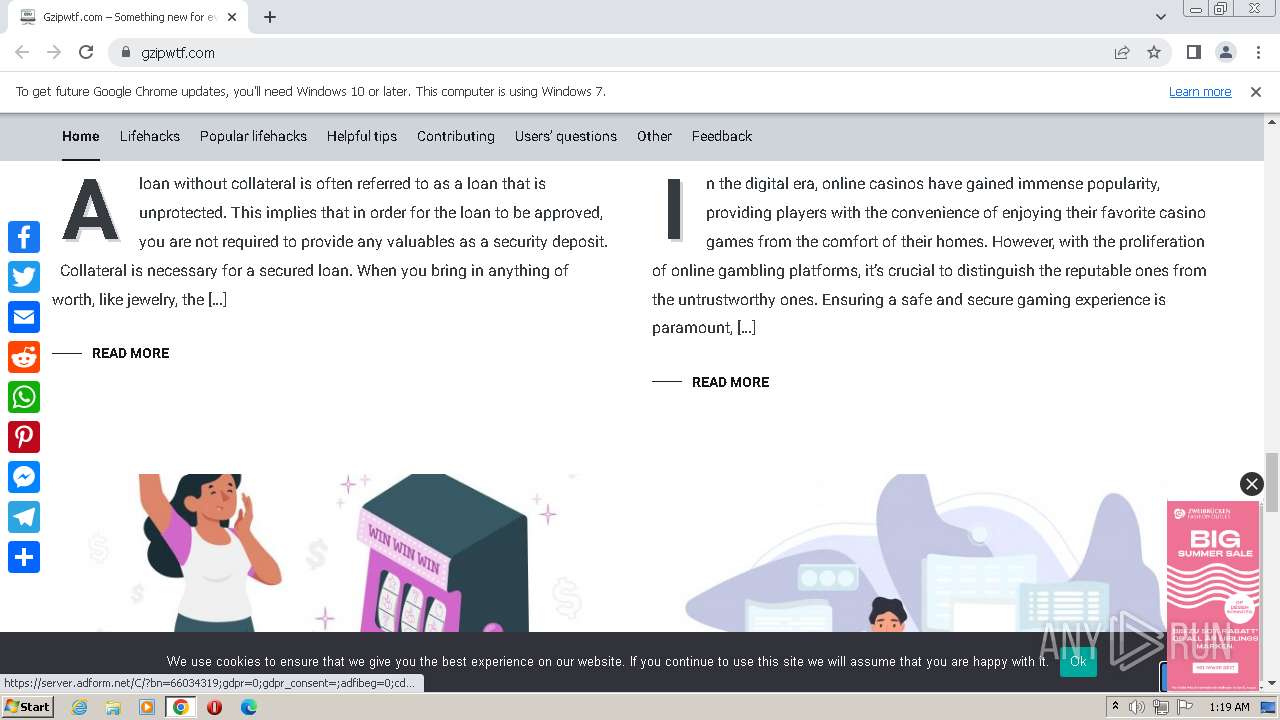1280x720 pixels.
Task: Open Windows Explorer folder in taskbar
Action: [x=113, y=707]
